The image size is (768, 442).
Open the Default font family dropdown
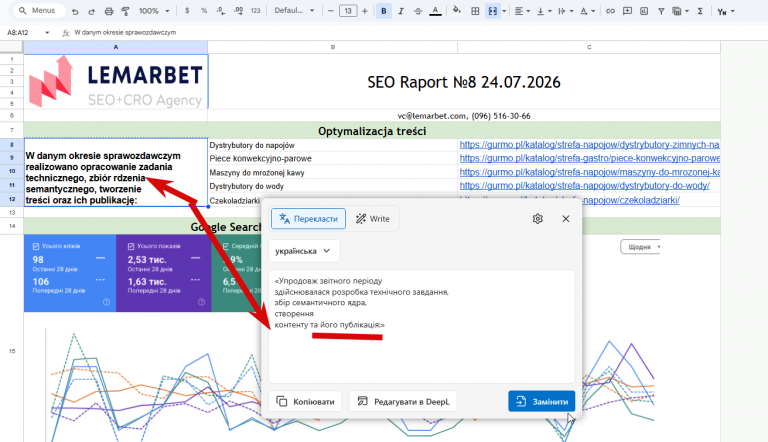[x=294, y=11]
